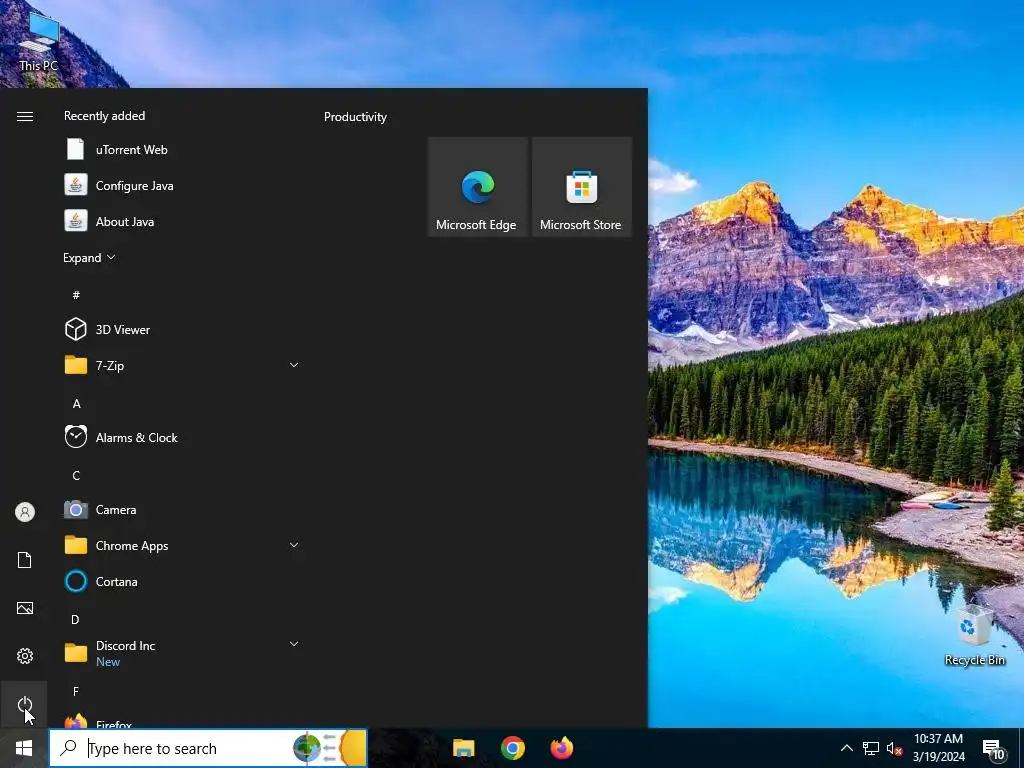Open Documents from Start sidebar
The height and width of the screenshot is (768, 1024).
pyautogui.click(x=24, y=560)
